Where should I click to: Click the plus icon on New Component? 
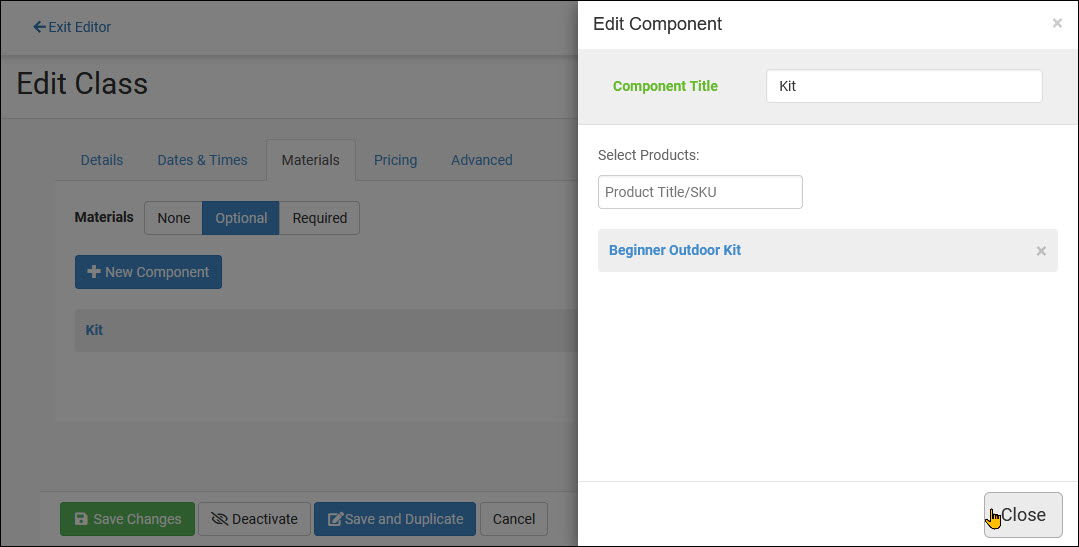pos(94,272)
